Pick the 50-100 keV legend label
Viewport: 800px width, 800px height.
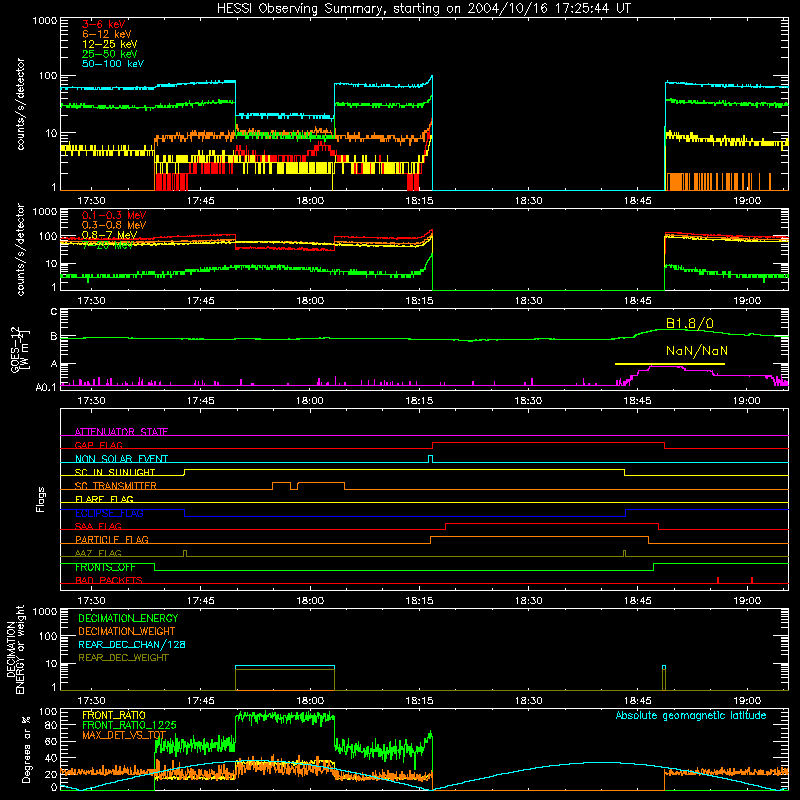click(x=113, y=64)
